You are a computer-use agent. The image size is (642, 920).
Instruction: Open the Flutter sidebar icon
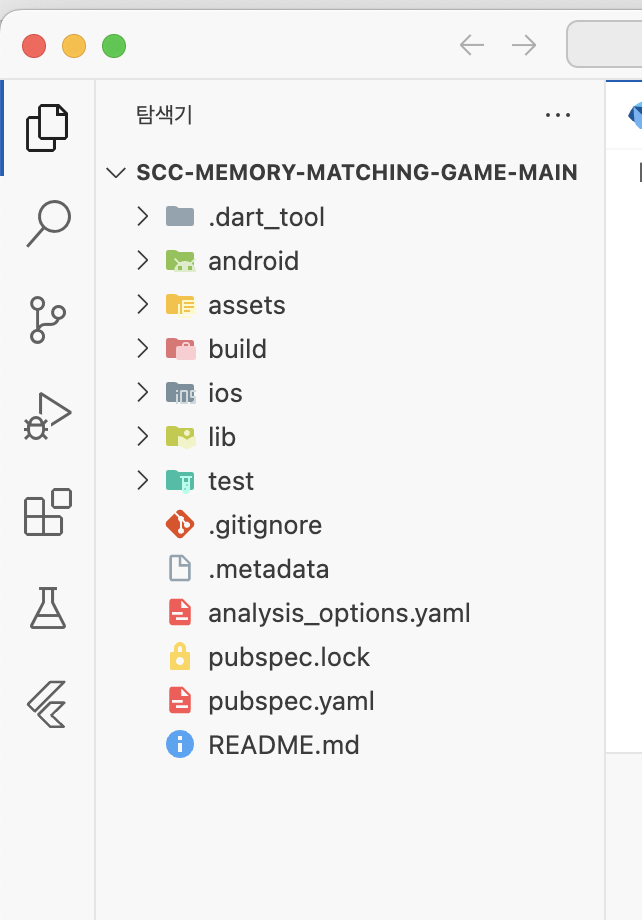(x=47, y=704)
